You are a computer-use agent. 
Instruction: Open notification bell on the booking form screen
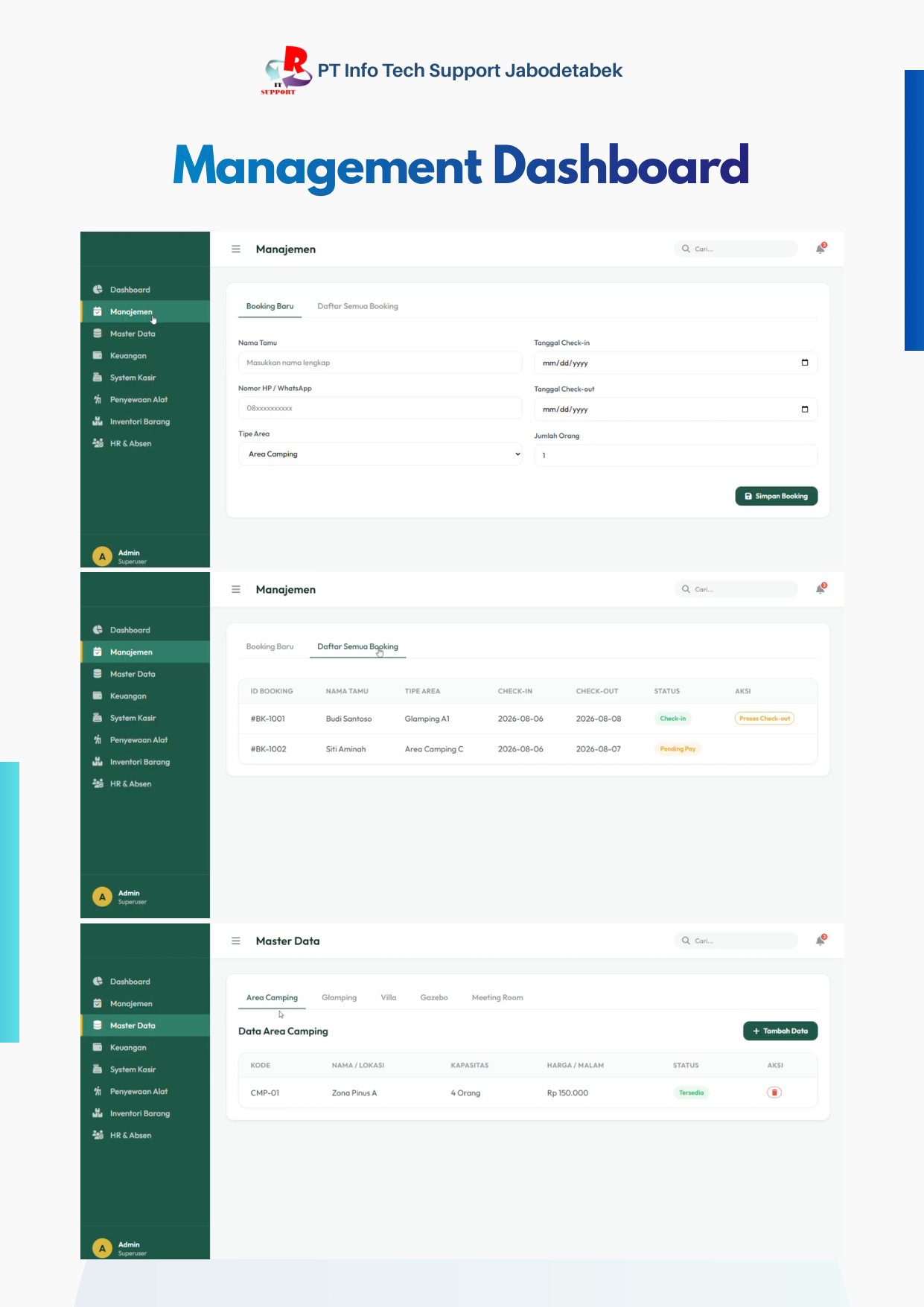(821, 249)
